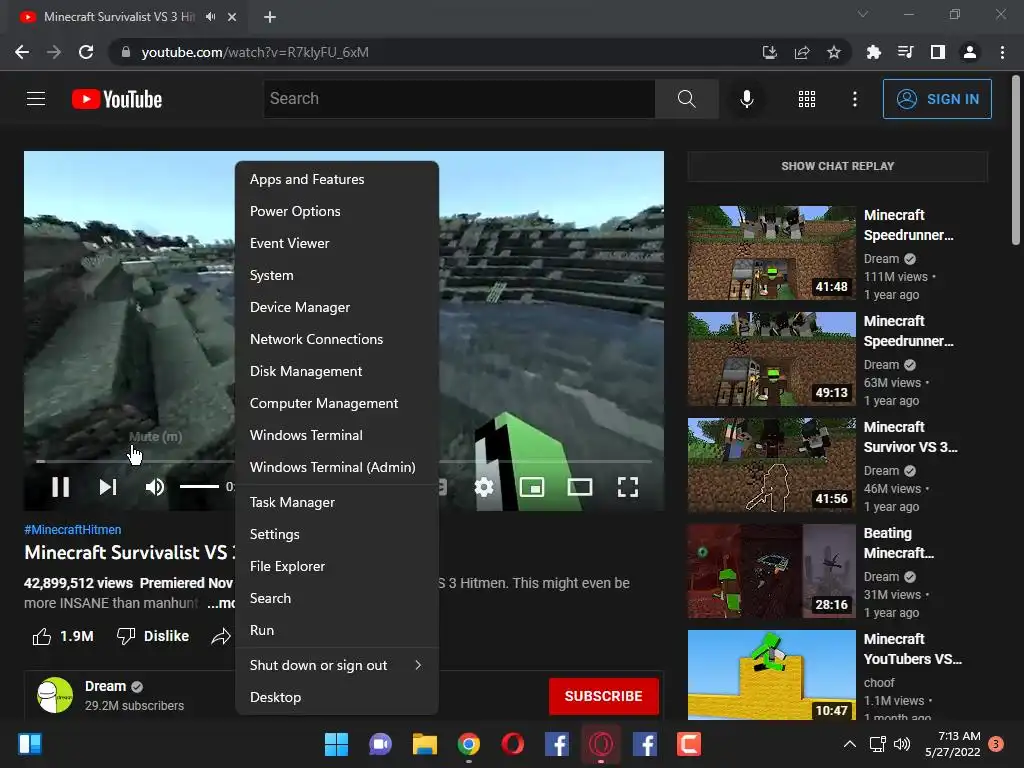
Task: Bookmark this page with the star
Action: (833, 52)
